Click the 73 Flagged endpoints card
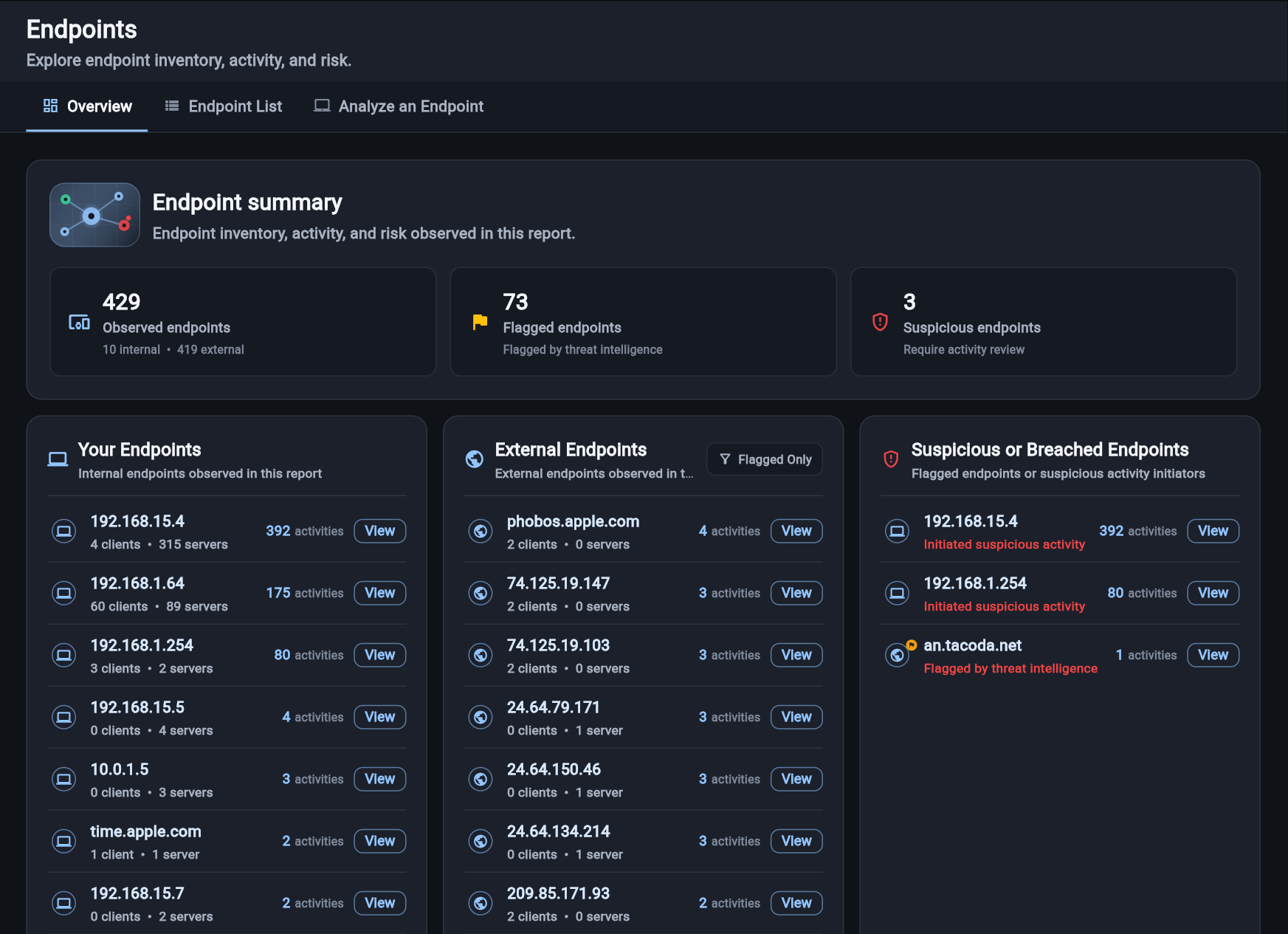The height and width of the screenshot is (934, 1288). (643, 322)
